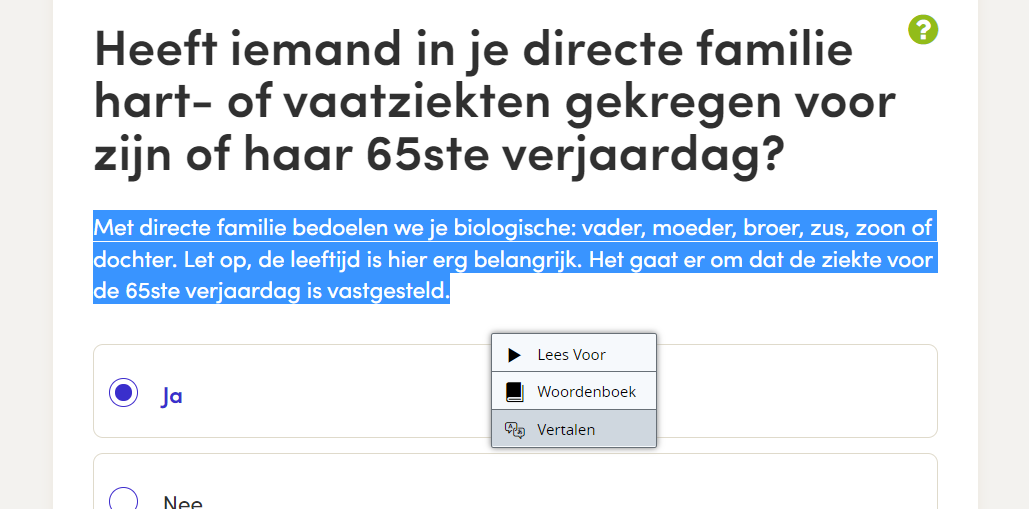Click the highlighted explanation paragraph to deselect it
1029x509 pixels.
[514, 258]
